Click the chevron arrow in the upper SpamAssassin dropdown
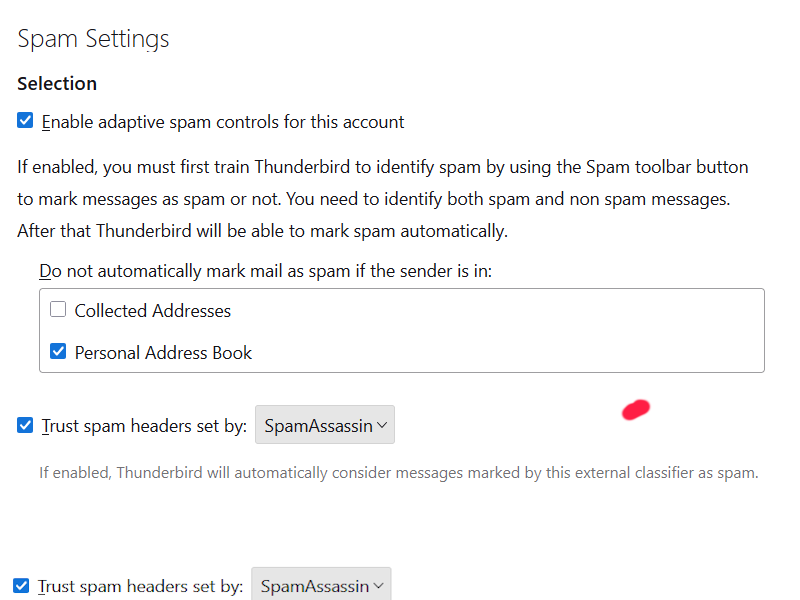Viewport: 800px width, 600px height. point(381,426)
